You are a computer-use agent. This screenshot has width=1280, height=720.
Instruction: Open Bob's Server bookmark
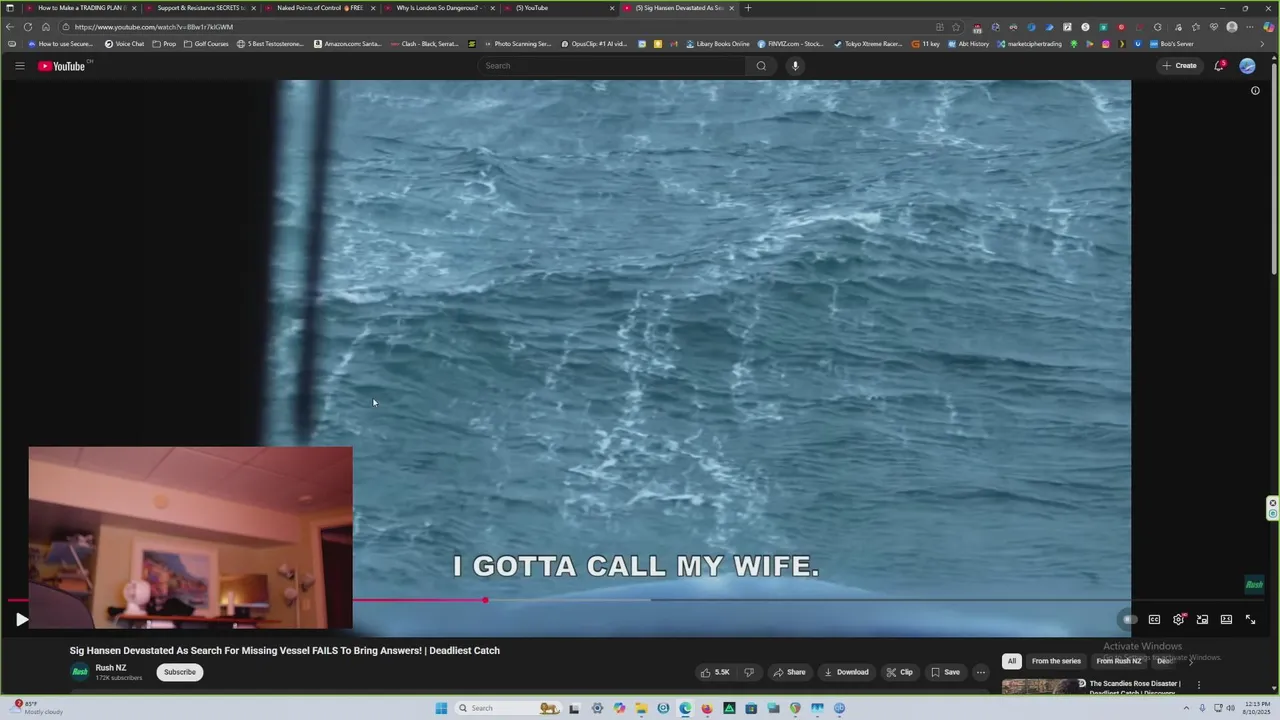point(1171,44)
